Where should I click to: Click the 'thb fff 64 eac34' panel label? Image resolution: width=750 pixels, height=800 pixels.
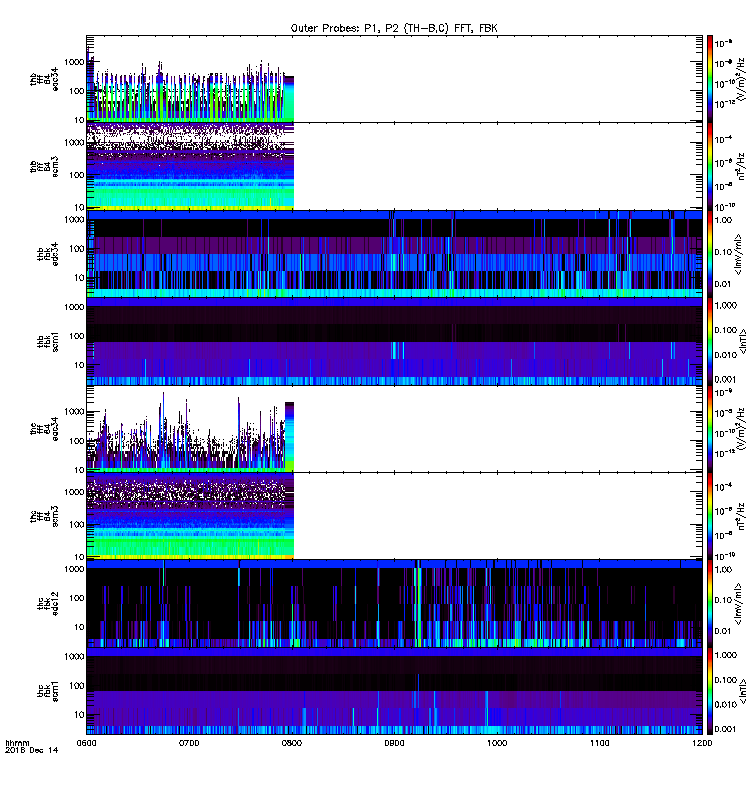coord(44,79)
